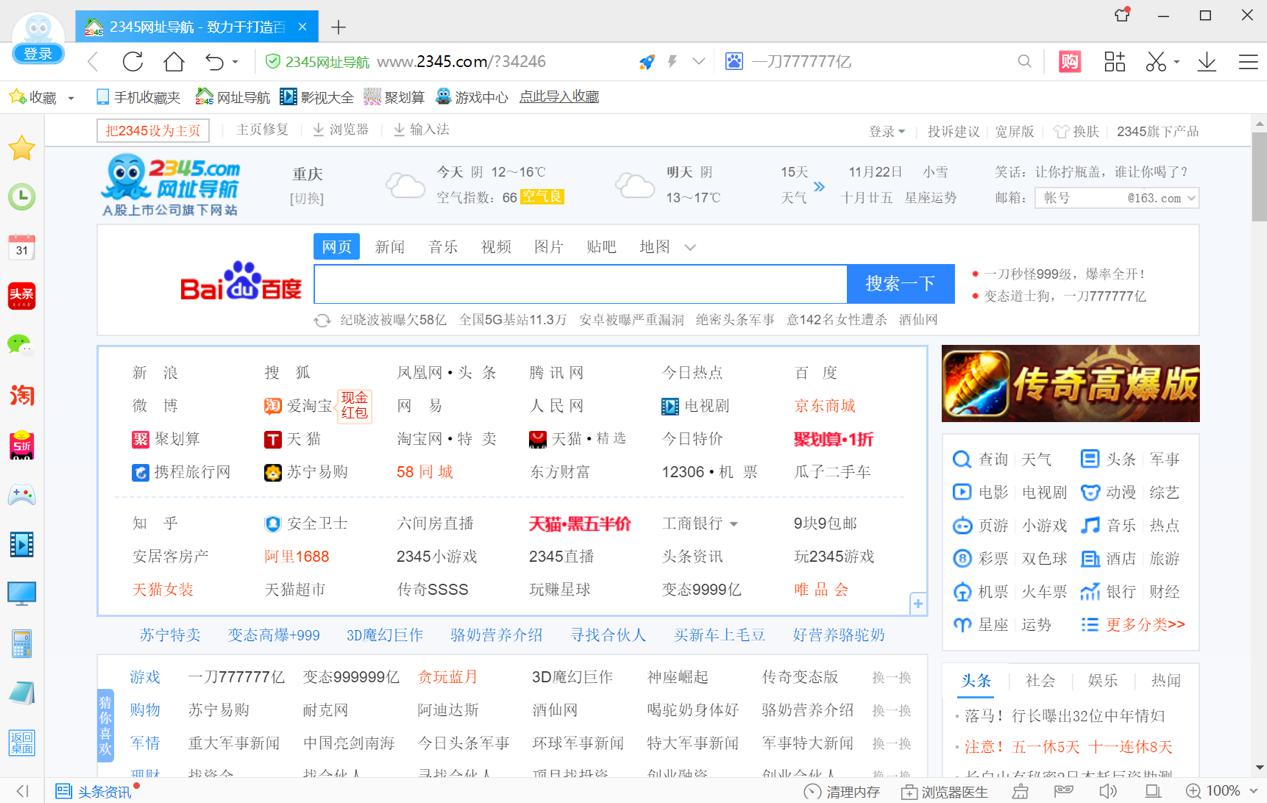Refresh the page with reload icon
Image resolution: width=1267 pixels, height=803 pixels.
click(x=133, y=62)
